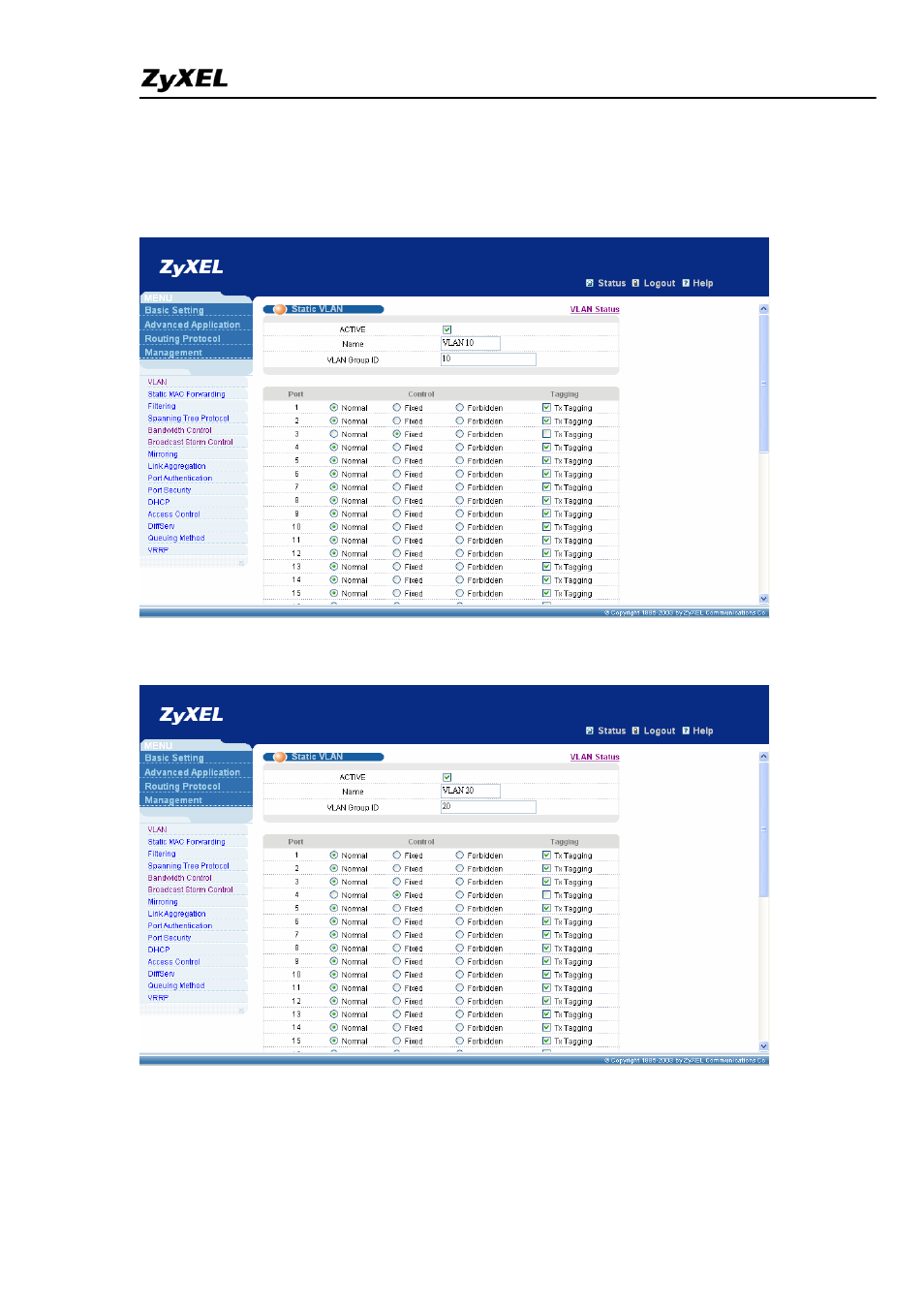The image size is (924, 1308).
Task: Click Mirroring link in VLAN20 screenshot
Action: coord(163,902)
